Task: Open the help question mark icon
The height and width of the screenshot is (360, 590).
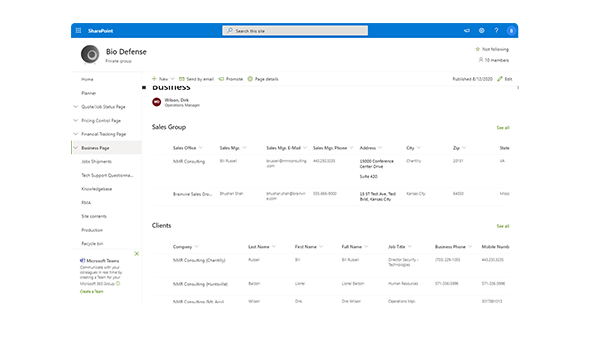Action: coord(496,30)
